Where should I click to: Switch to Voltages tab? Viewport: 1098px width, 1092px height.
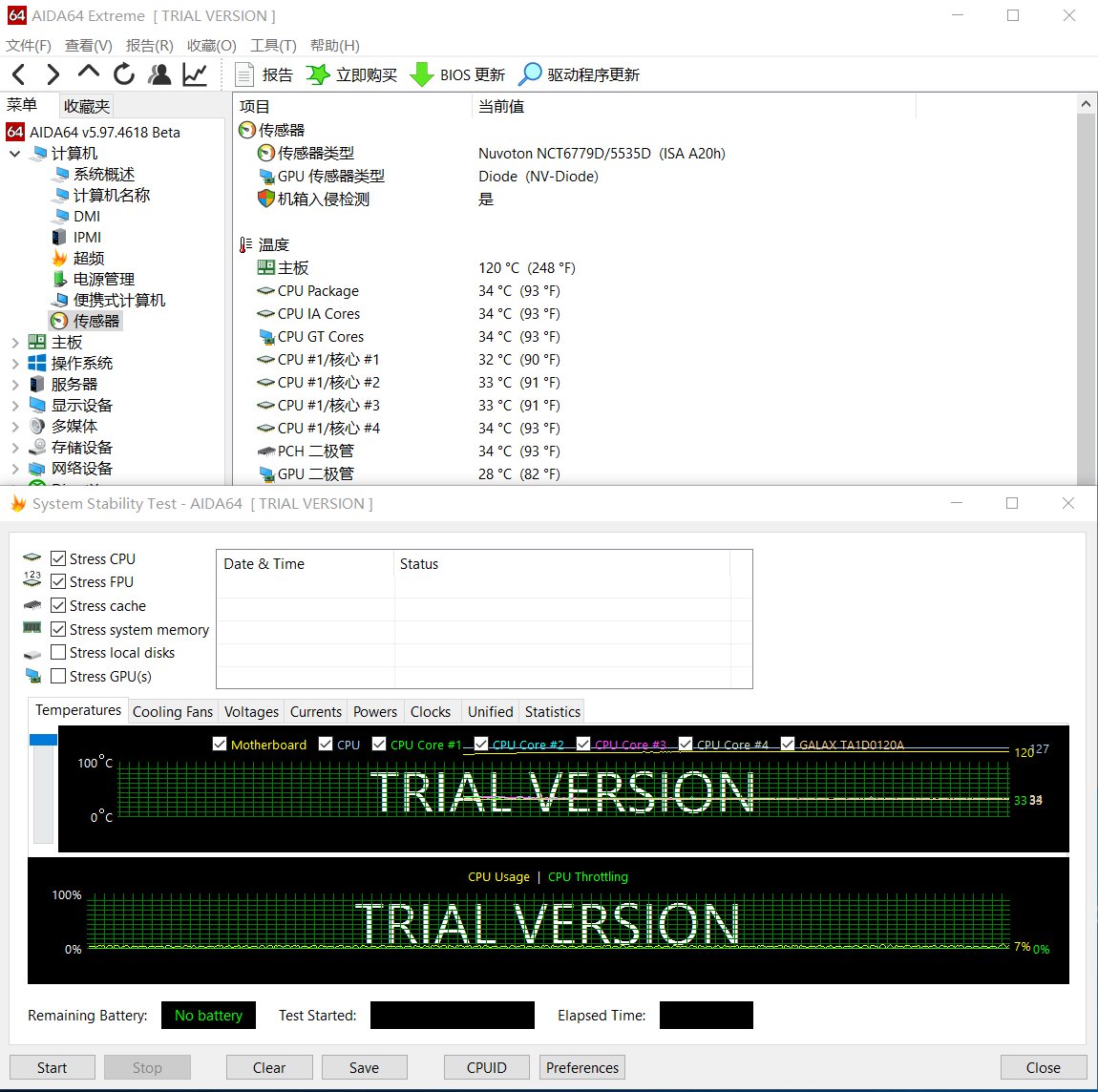pos(251,711)
